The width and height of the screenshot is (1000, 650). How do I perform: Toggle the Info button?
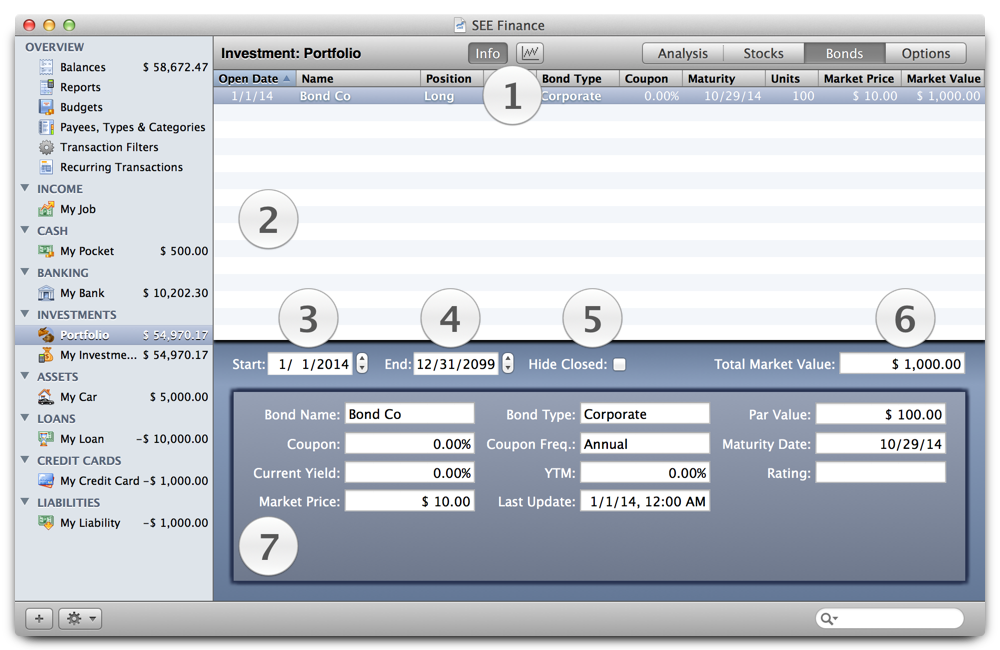487,53
